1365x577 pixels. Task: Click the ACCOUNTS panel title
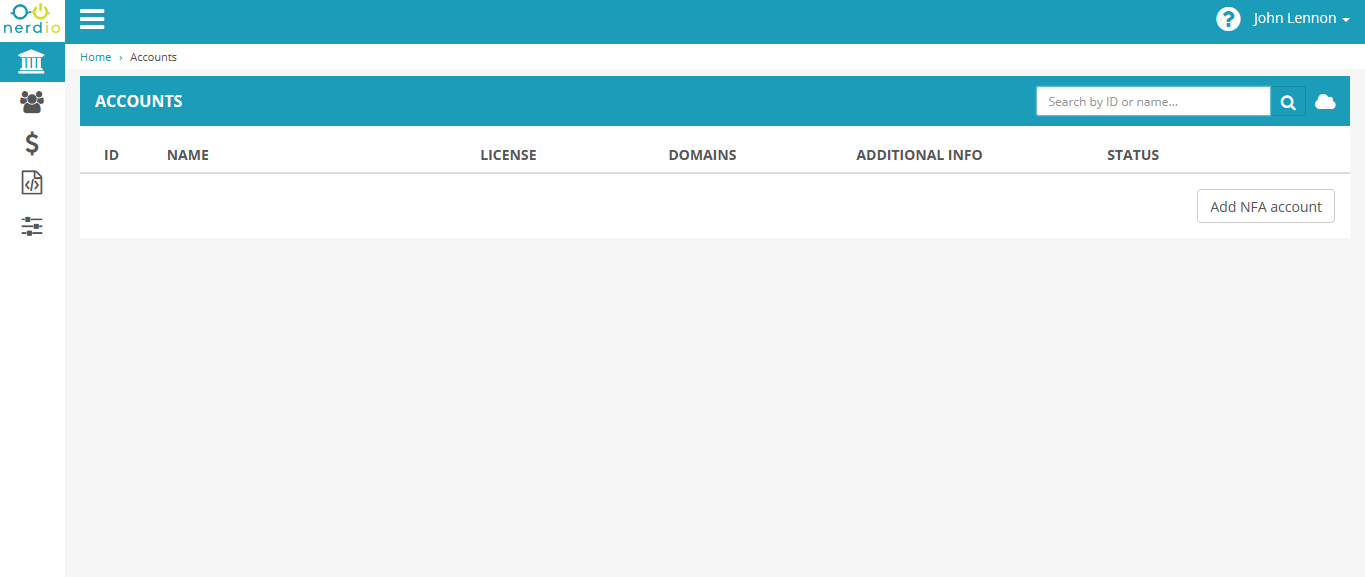tap(139, 101)
